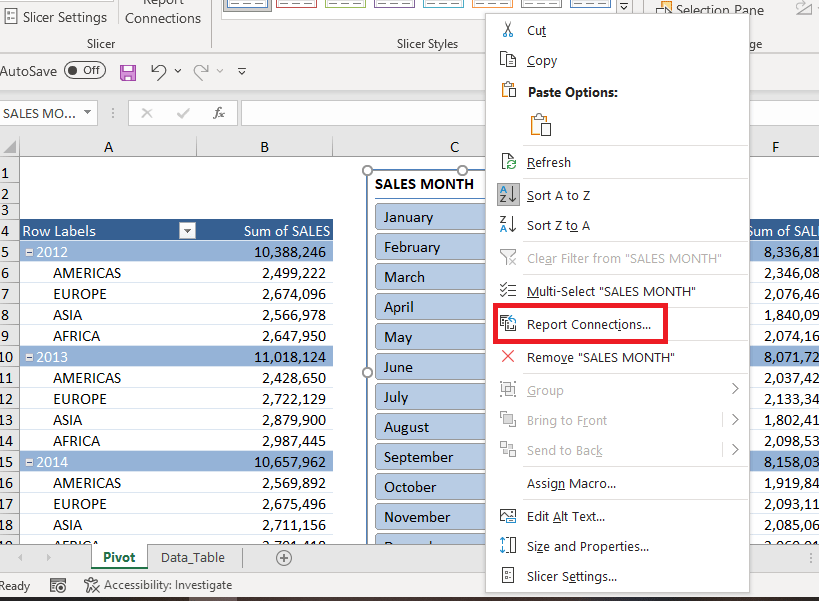Choose Assign Macro in the context menu
This screenshot has height=601, width=819.
pos(617,484)
